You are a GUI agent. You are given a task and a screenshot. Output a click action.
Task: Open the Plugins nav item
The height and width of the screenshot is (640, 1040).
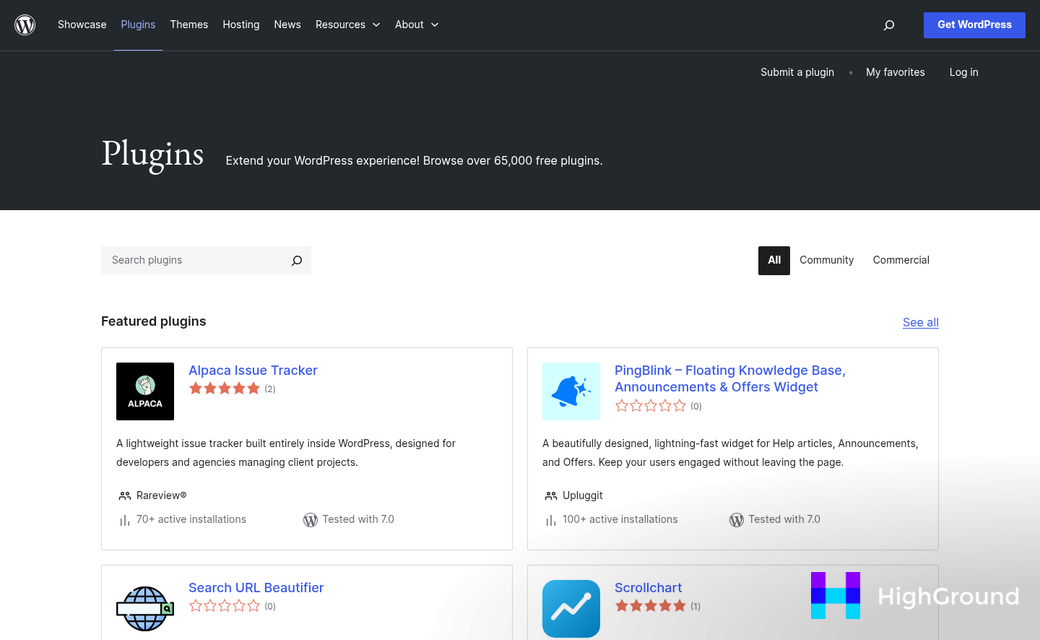pyautogui.click(x=138, y=25)
